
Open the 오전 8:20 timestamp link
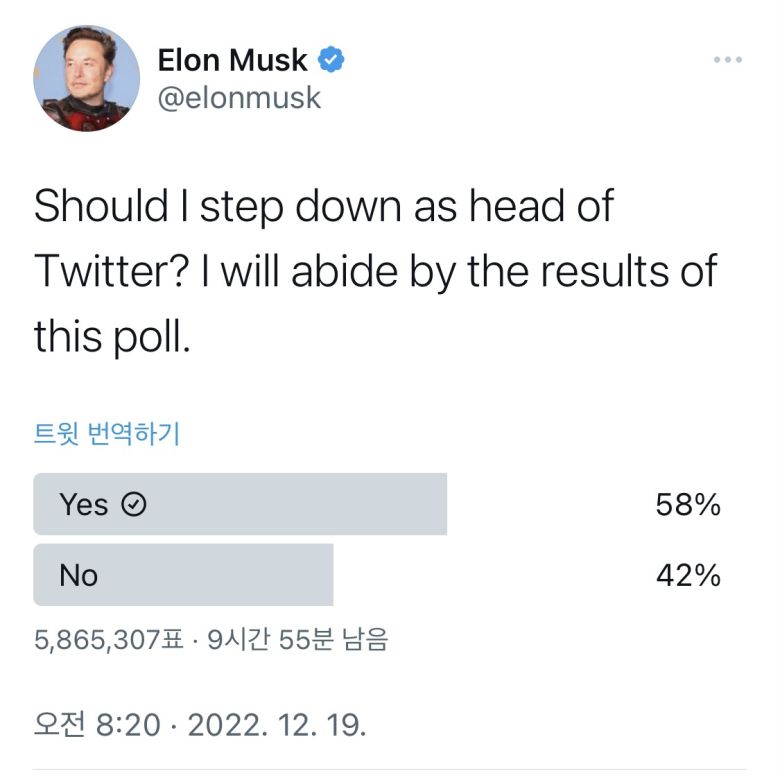click(97, 724)
